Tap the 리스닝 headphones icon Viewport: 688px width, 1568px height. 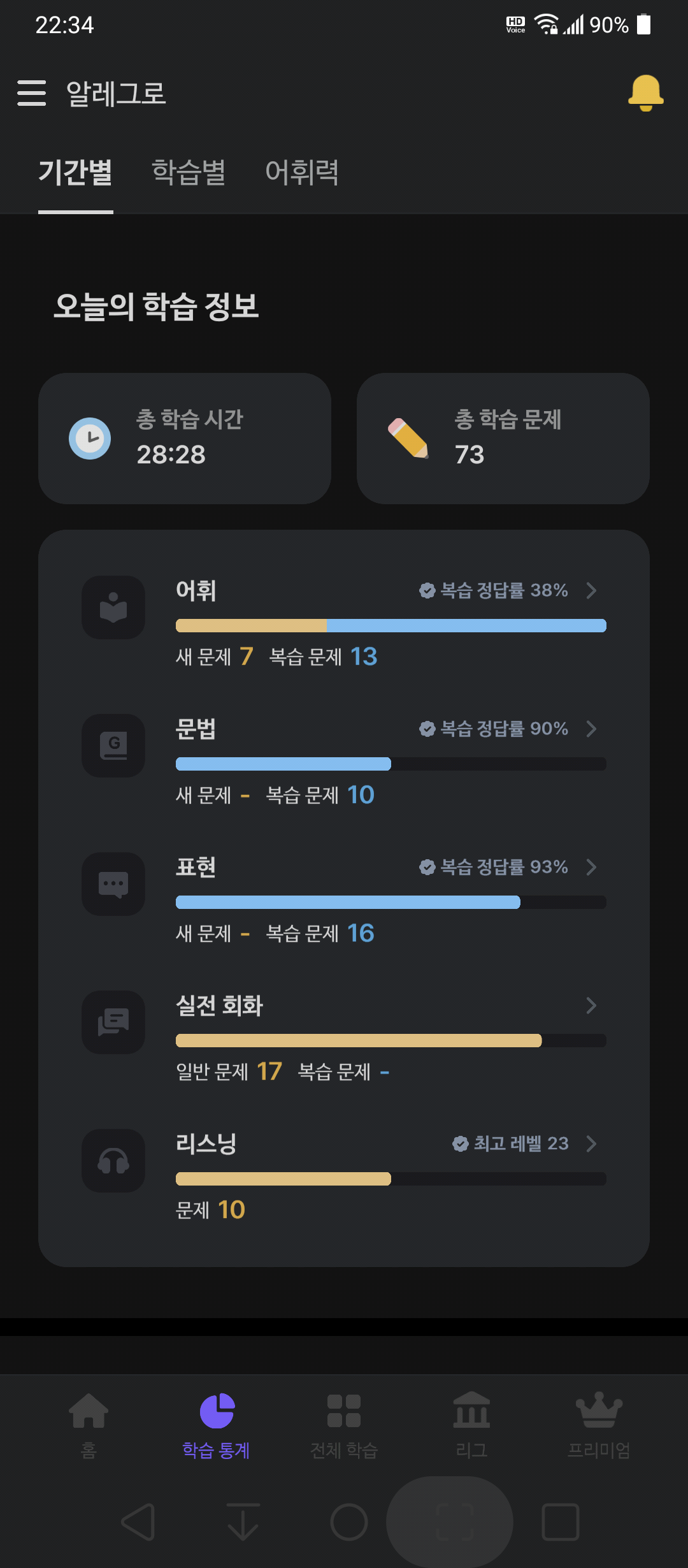[x=113, y=1161]
